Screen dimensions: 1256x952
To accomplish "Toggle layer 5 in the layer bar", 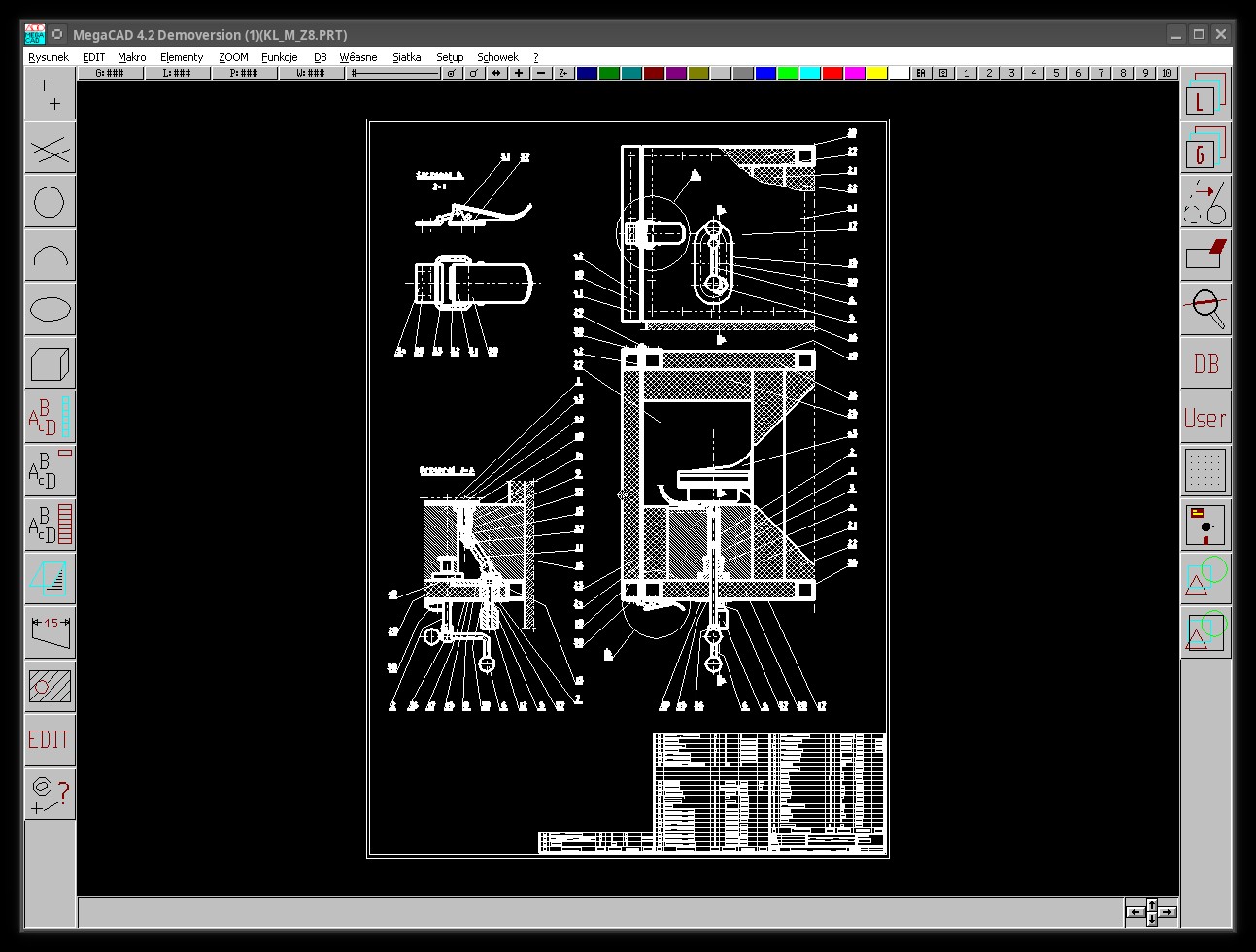I will tap(1056, 73).
